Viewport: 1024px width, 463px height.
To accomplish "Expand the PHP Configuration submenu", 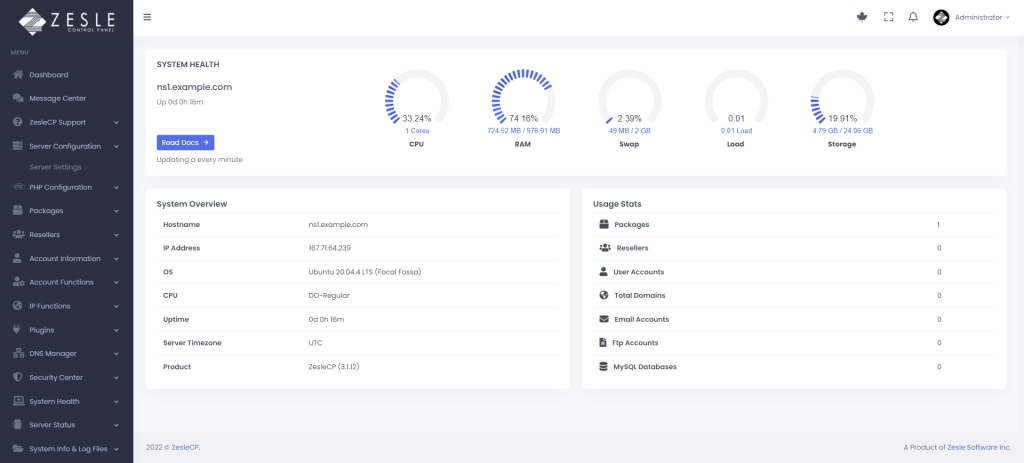I will click(x=116, y=187).
